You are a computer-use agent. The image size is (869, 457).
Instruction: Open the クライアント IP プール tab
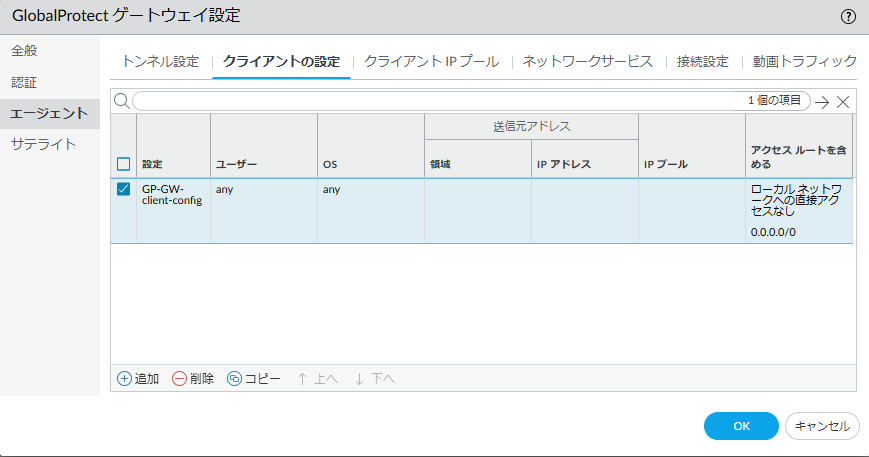[431, 61]
